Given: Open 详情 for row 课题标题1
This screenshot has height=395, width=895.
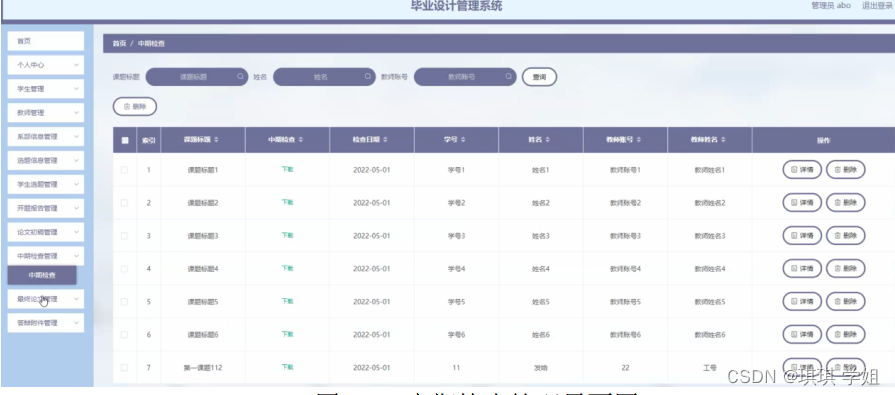Looking at the screenshot, I should [802, 170].
